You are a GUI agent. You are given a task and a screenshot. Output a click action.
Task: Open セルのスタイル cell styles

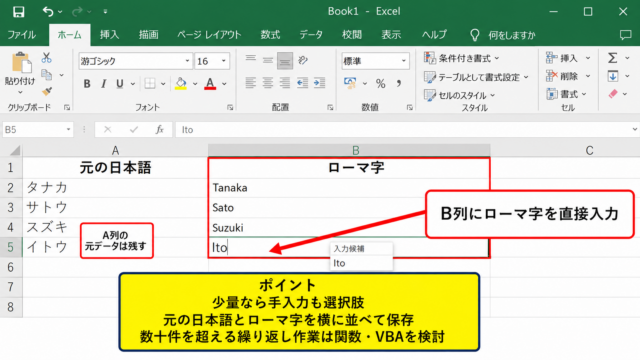pyautogui.click(x=460, y=96)
